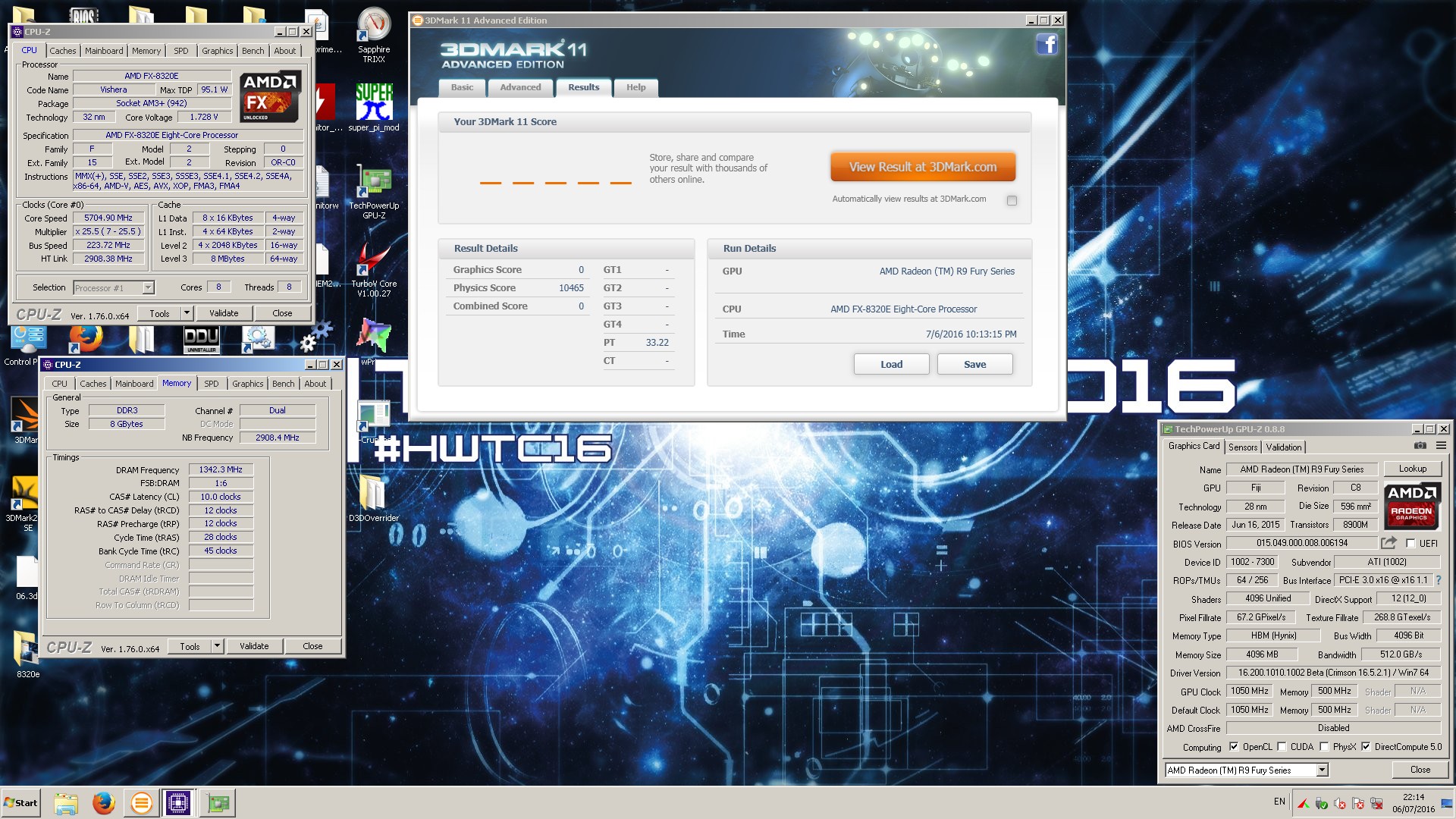This screenshot has width=1456, height=819.
Task: Open Tools dropdown arrow in top CPU-Z
Action: [x=187, y=313]
